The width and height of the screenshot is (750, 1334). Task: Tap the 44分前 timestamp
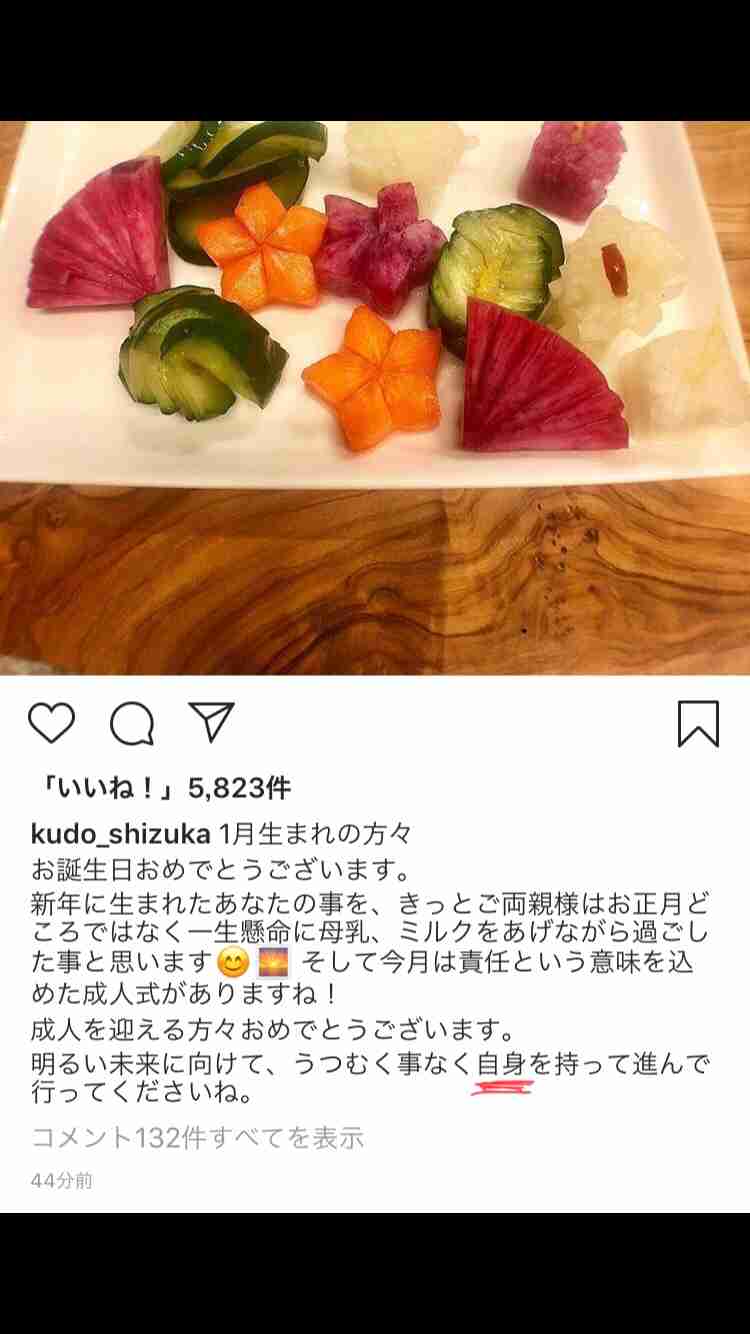tap(62, 1181)
